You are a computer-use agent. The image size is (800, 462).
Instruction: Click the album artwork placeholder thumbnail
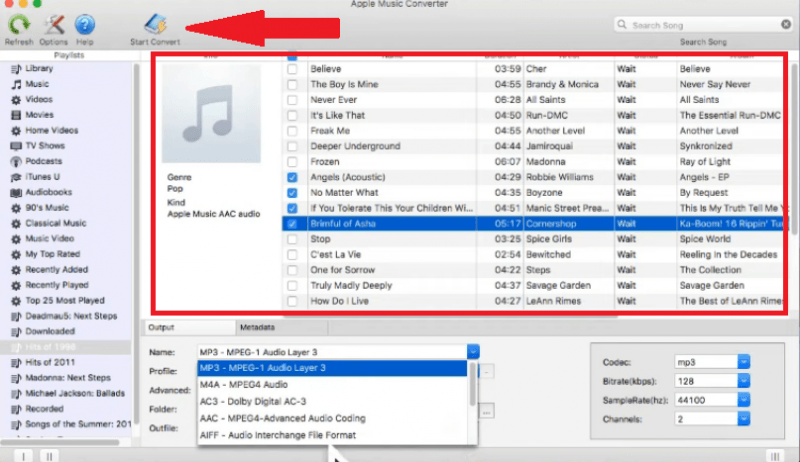[x=211, y=114]
